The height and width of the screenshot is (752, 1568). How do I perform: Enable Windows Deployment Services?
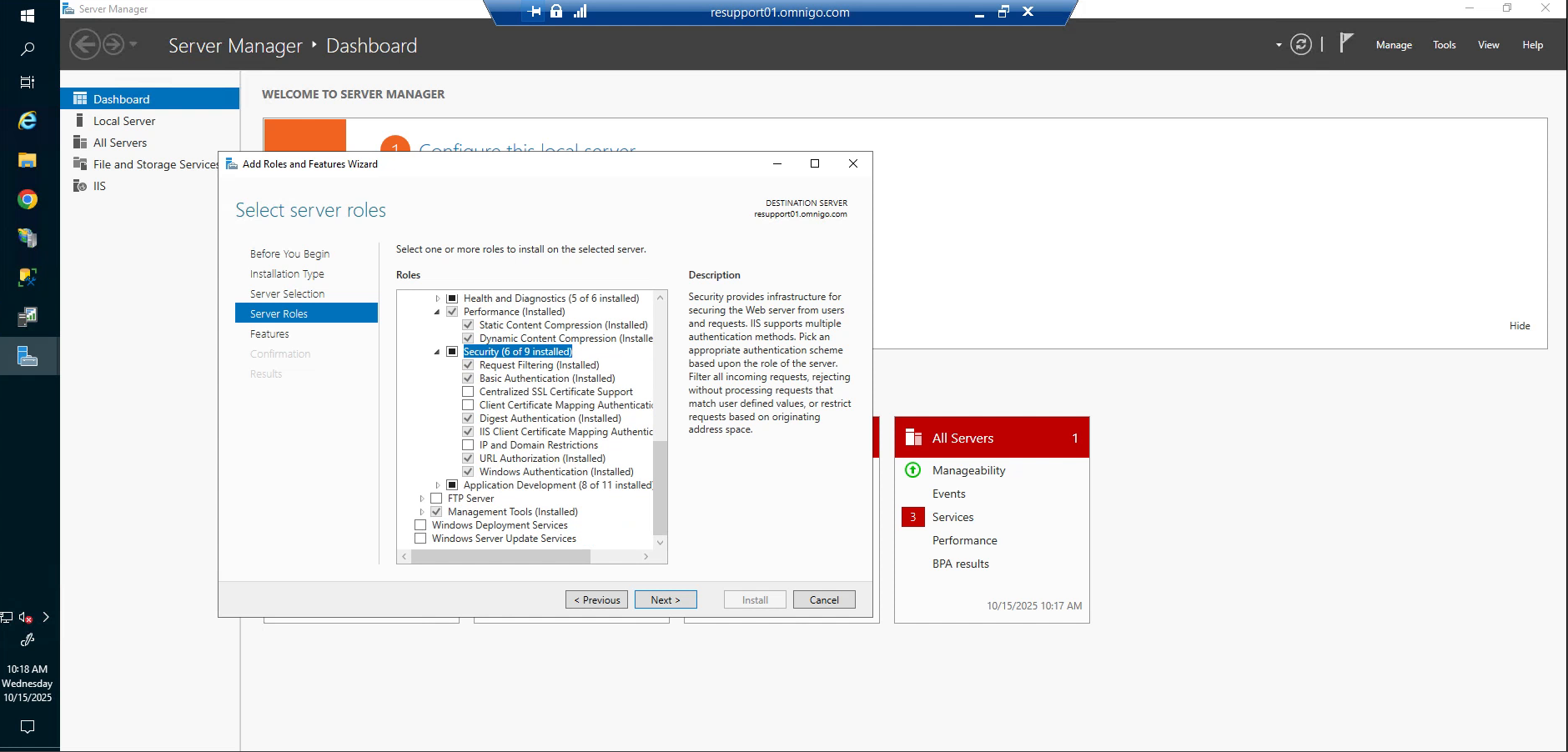pyautogui.click(x=420, y=524)
